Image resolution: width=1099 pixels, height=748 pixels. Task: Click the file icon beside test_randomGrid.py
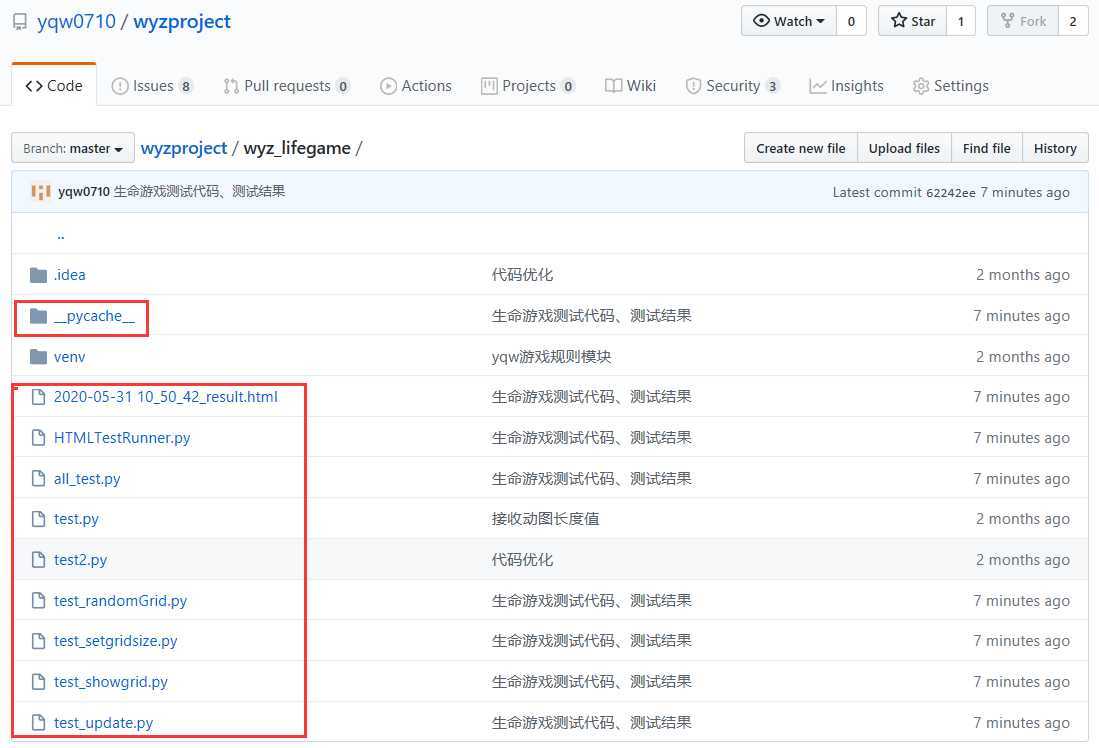pos(39,601)
